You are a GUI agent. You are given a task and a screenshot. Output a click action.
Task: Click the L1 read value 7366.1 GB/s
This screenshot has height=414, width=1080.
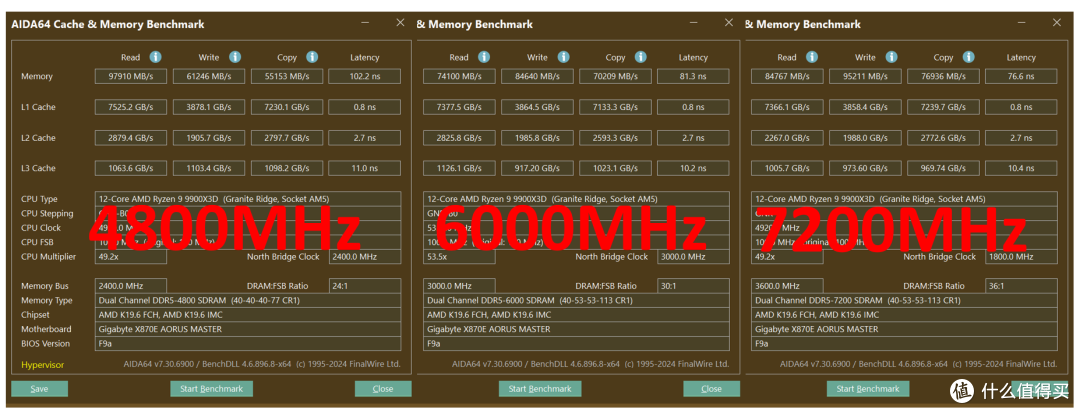click(x=787, y=107)
